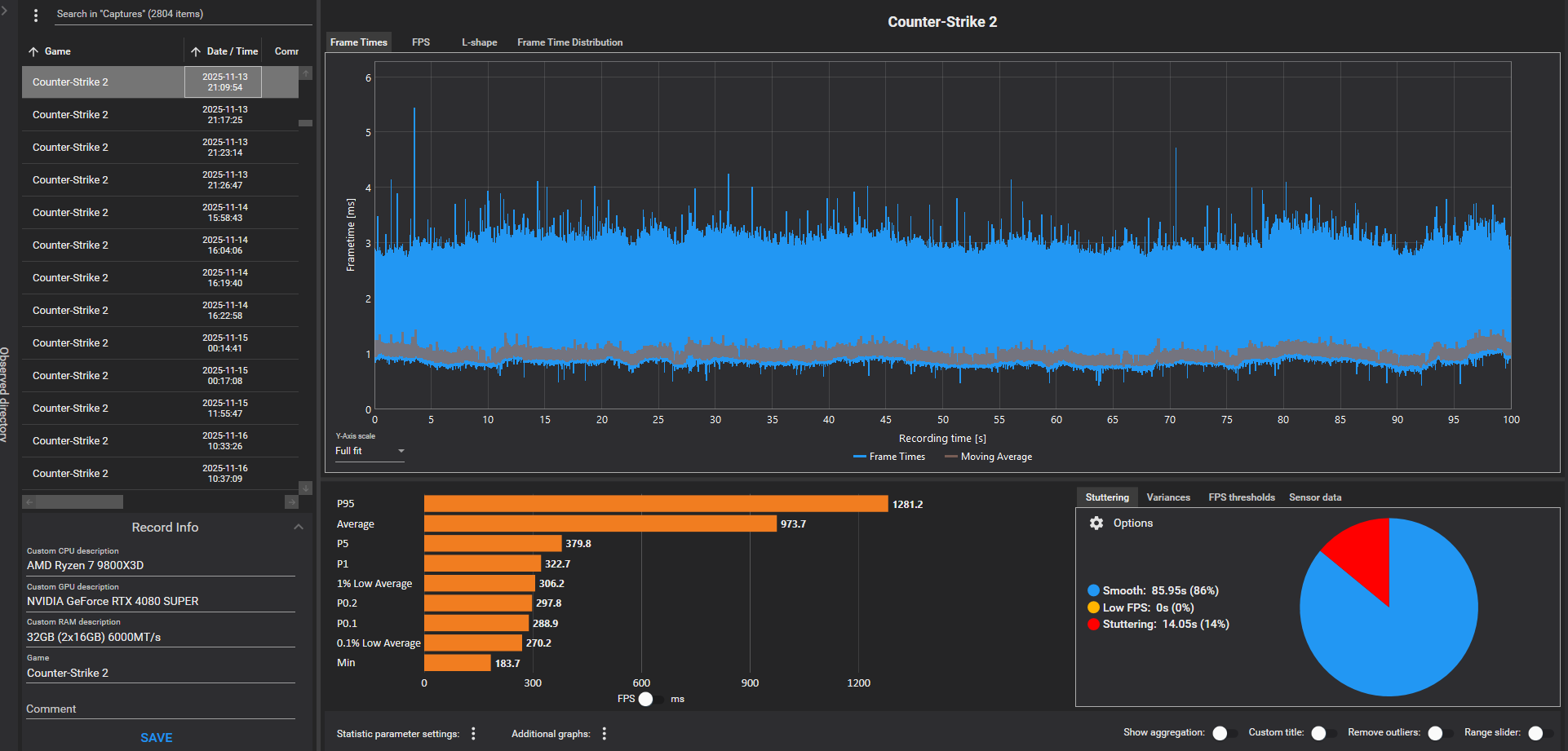Open the Y-Axis scale Full fit dropdown
Screen dimensions: 1568x751
tap(370, 451)
